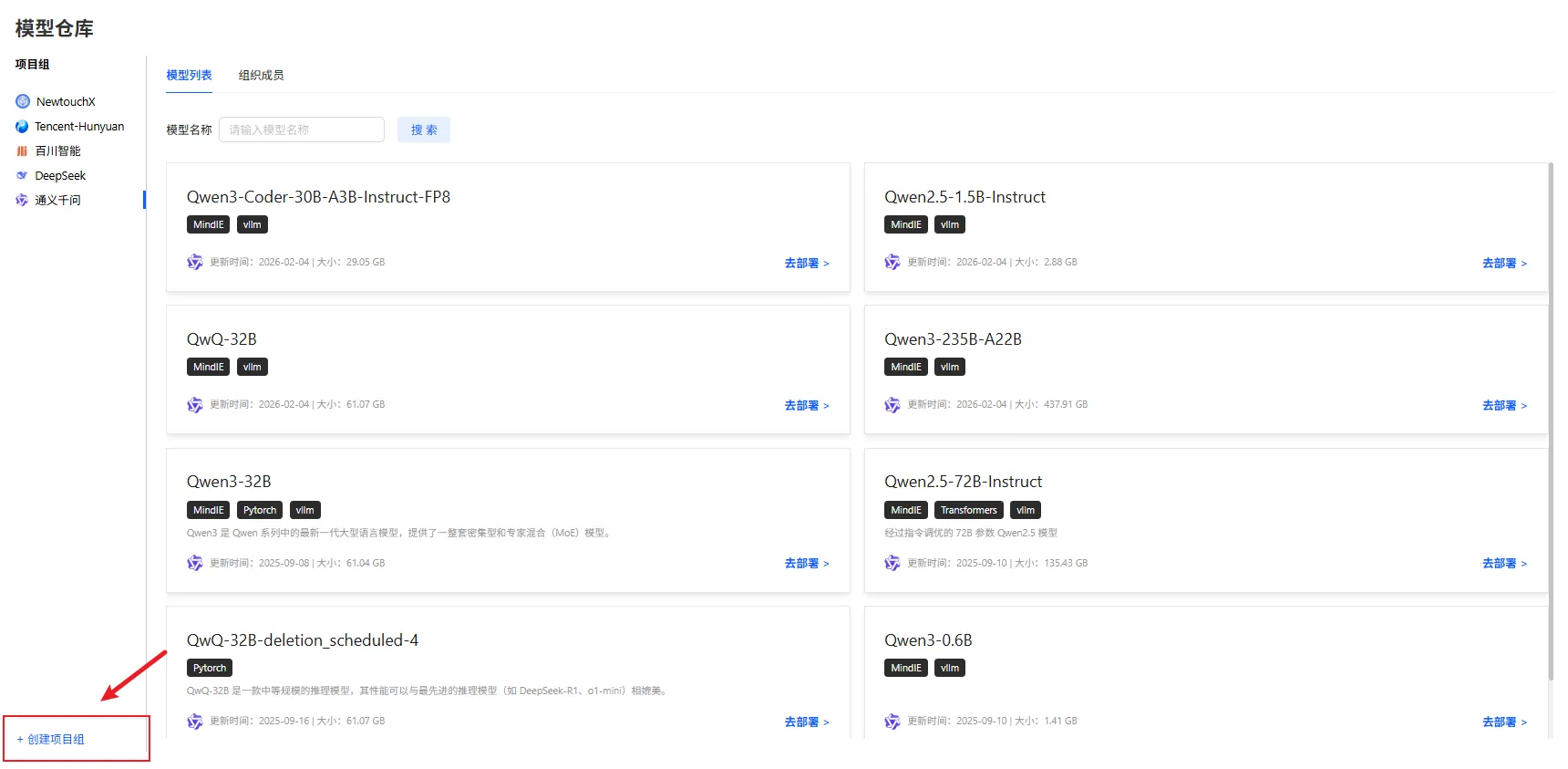Click the NewtouchX project group icon

23,101
